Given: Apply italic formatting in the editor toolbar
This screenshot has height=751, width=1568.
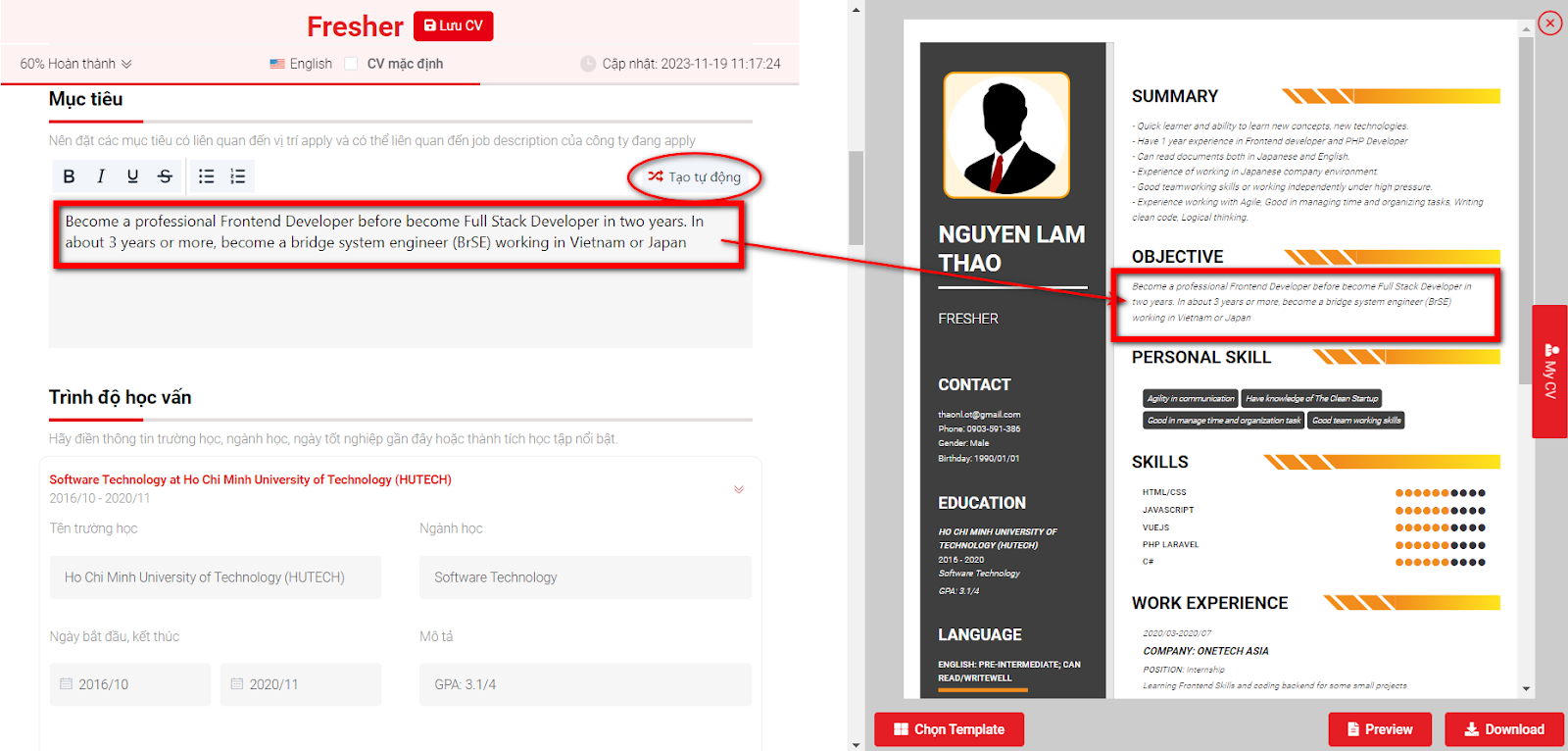Looking at the screenshot, I should pos(101,176).
